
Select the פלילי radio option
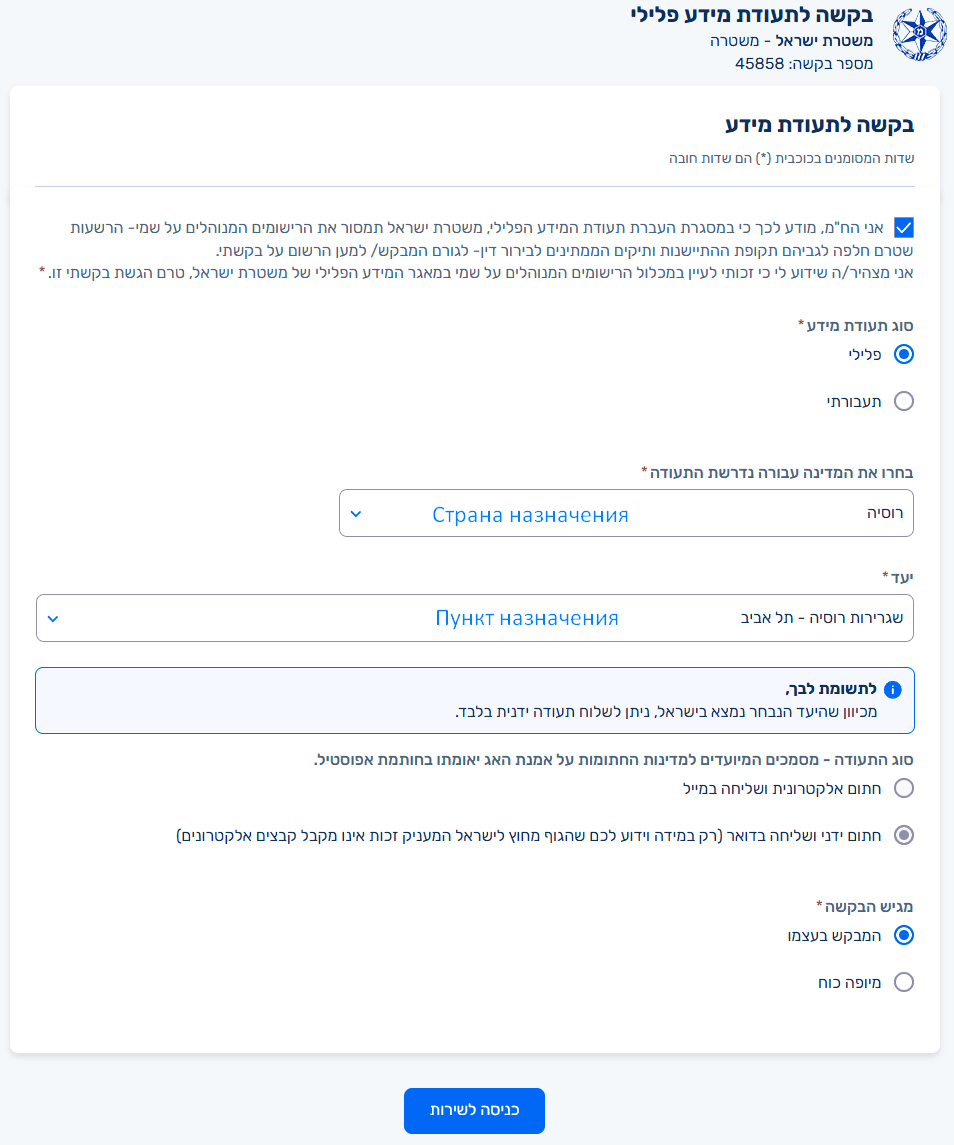coord(904,354)
